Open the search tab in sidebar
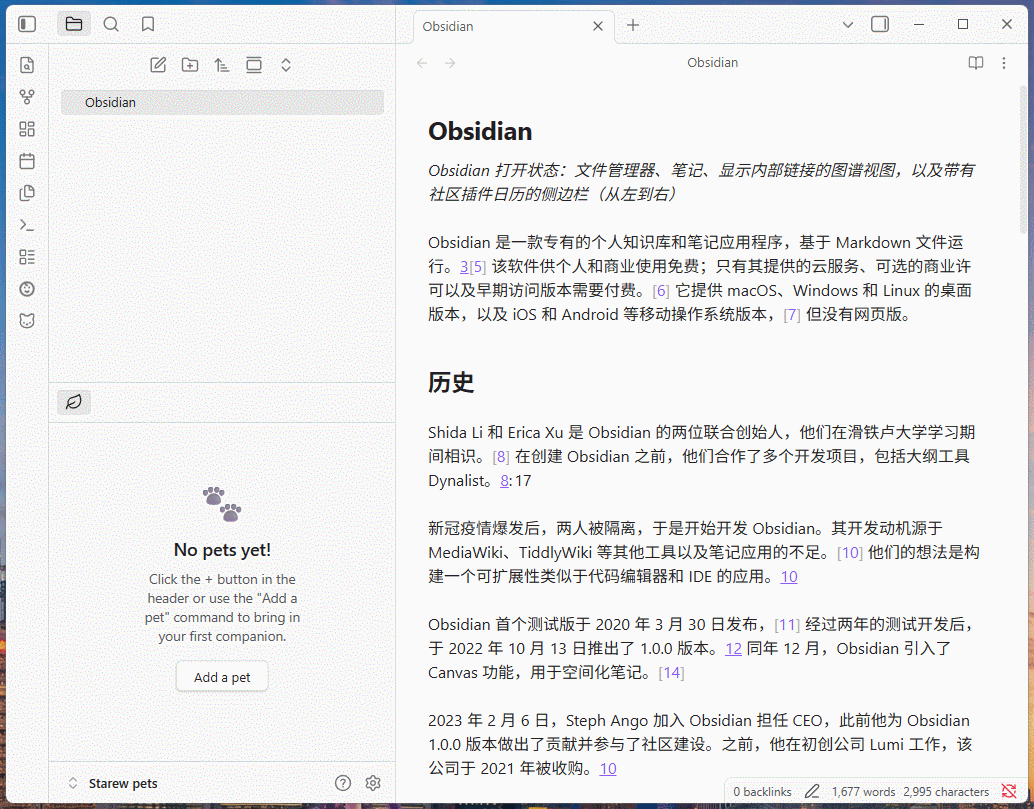Image resolution: width=1034 pixels, height=809 pixels. (x=111, y=24)
